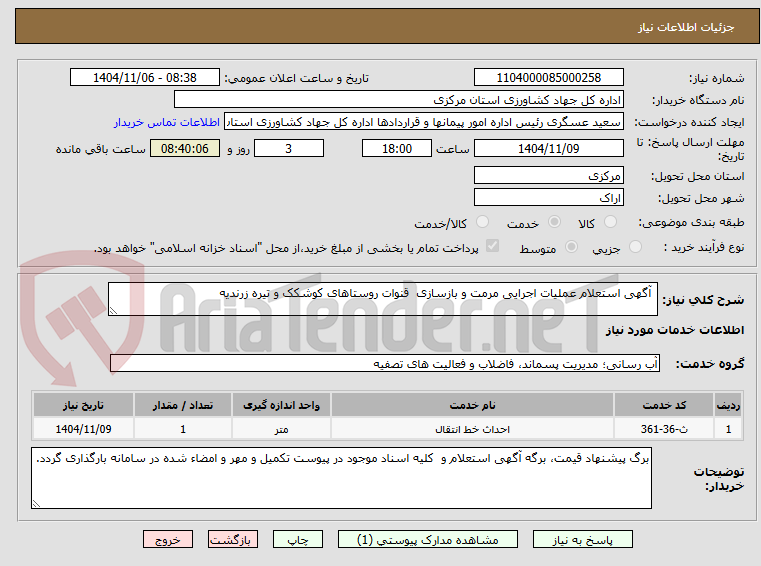Image resolution: width=761 pixels, height=566 pixels.
Task: Click the شماره نیاز number field
Action: [548, 77]
